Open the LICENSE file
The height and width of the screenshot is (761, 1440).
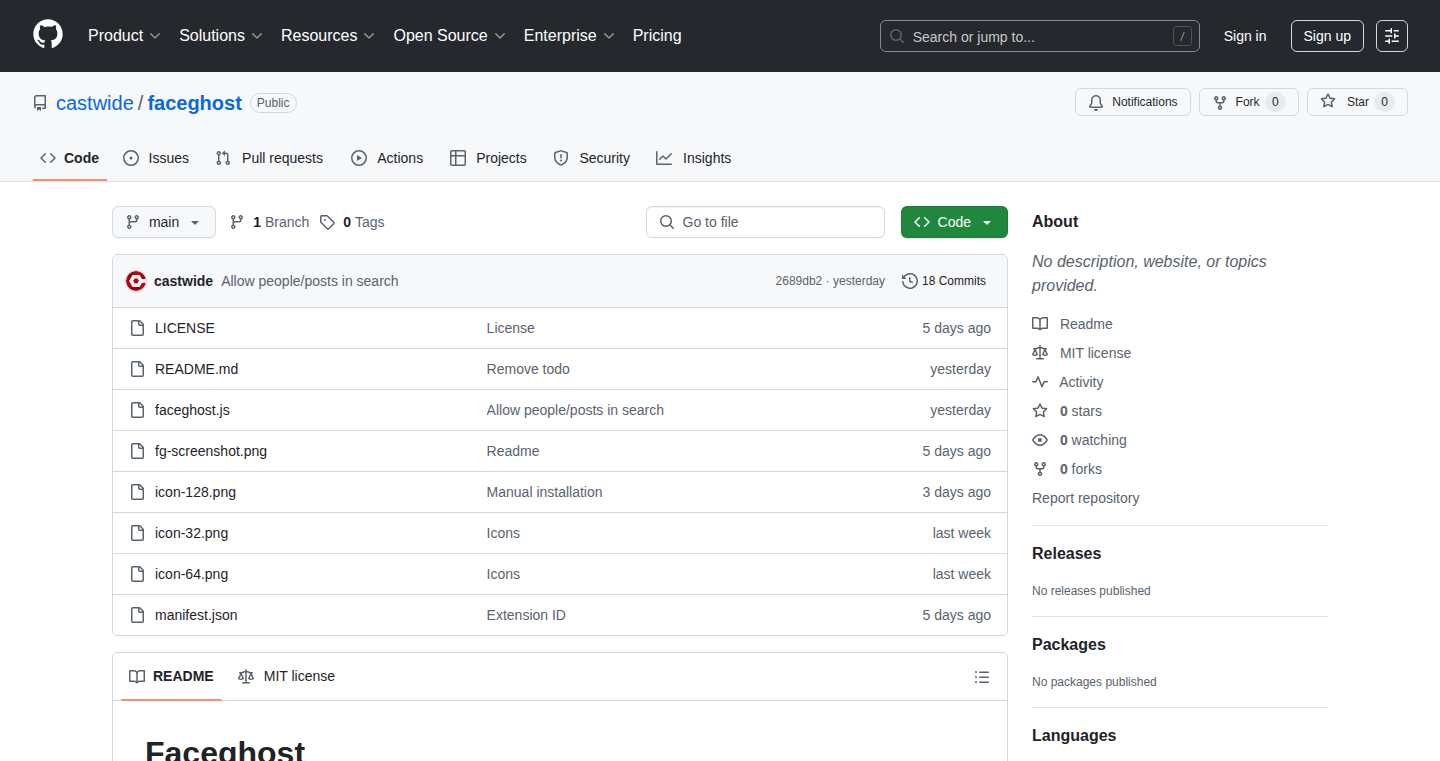(185, 328)
